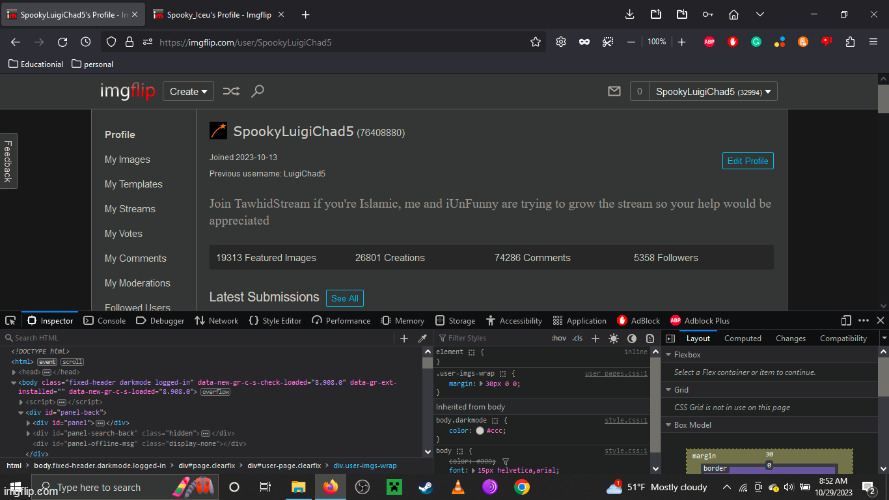The height and width of the screenshot is (500, 889).
Task: Click the Search HTML field
Action: point(198,338)
